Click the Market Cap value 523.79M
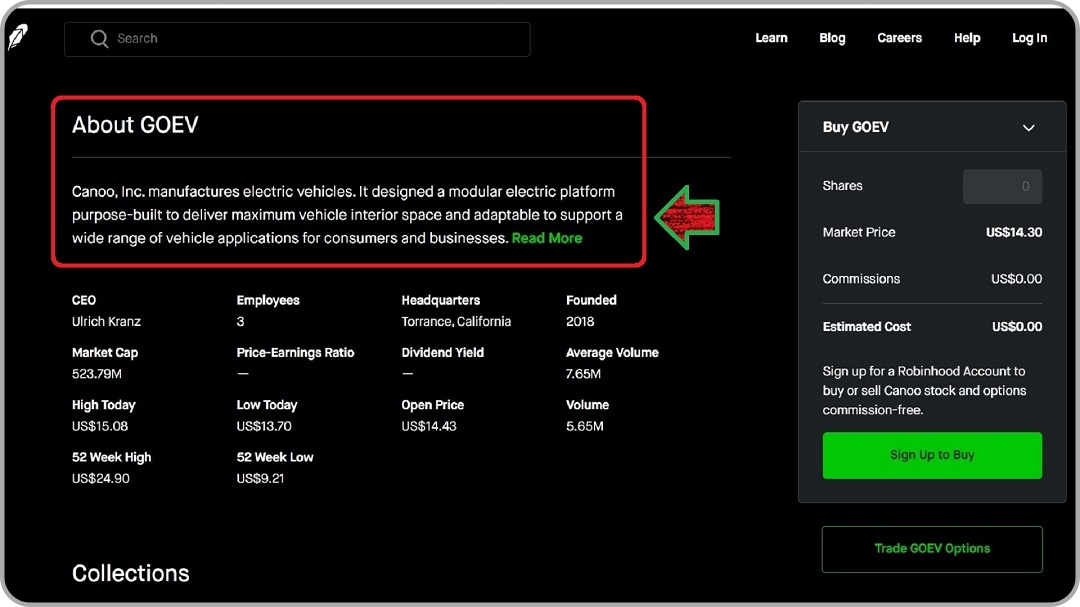1080x607 pixels. [x=96, y=374]
